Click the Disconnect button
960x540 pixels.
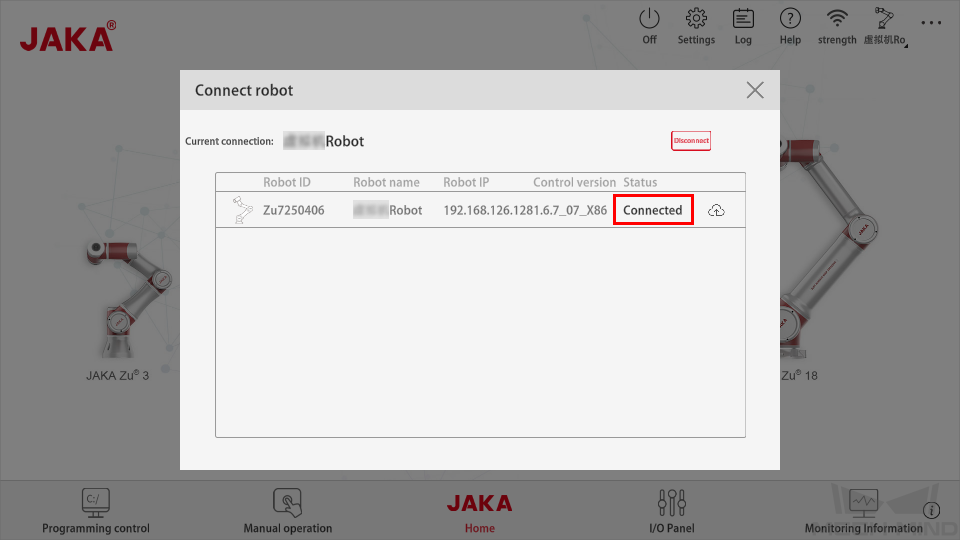click(691, 141)
